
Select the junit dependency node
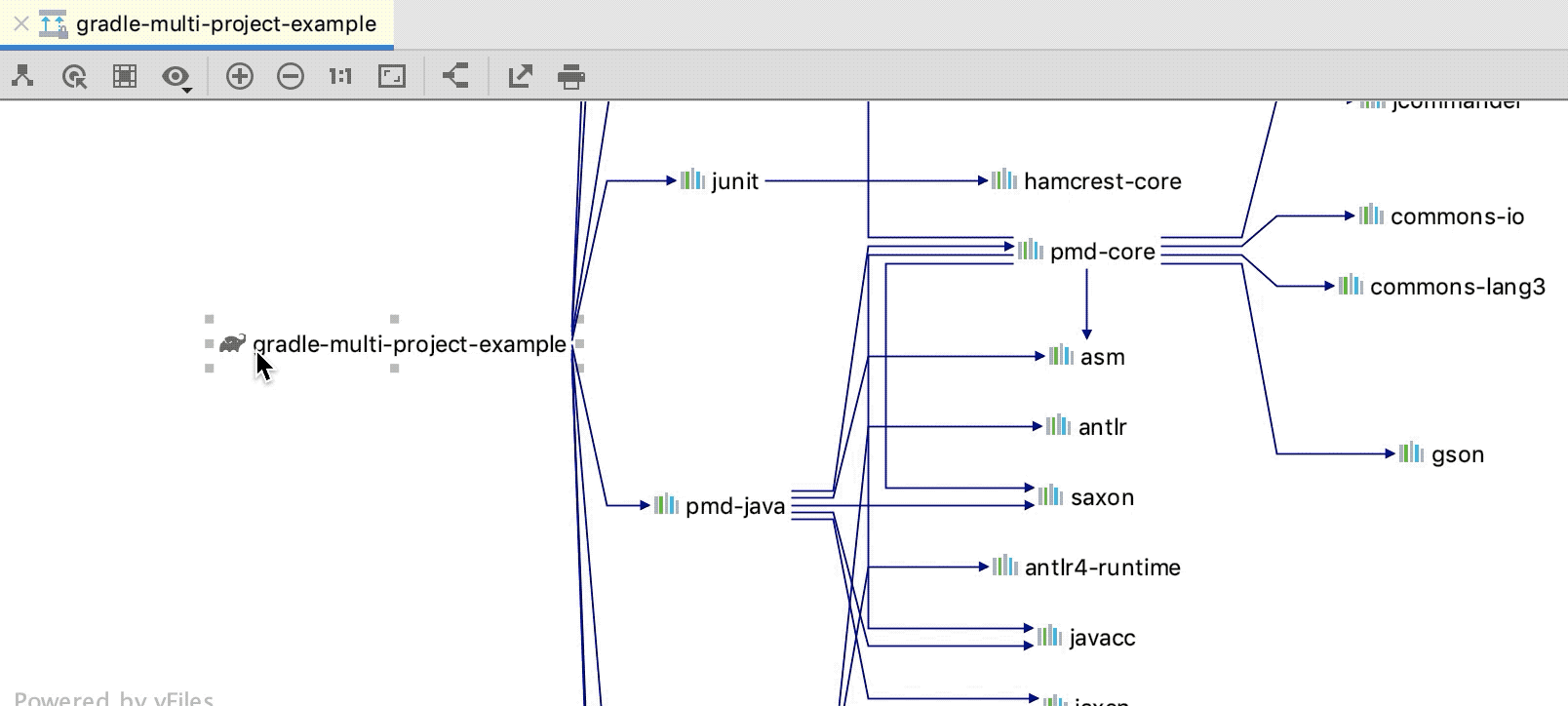pos(733,181)
